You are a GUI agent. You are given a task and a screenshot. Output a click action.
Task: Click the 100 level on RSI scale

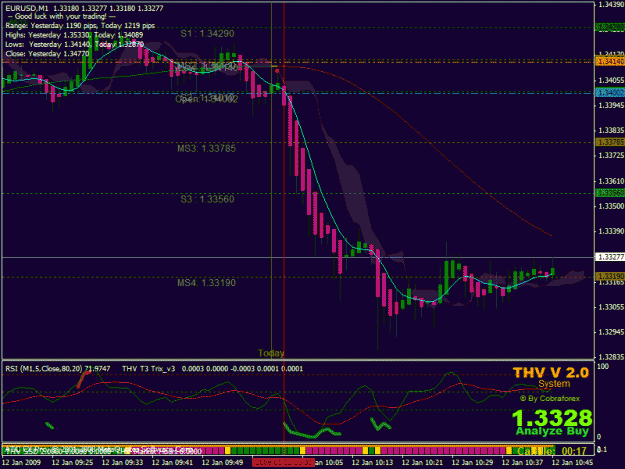point(603,366)
